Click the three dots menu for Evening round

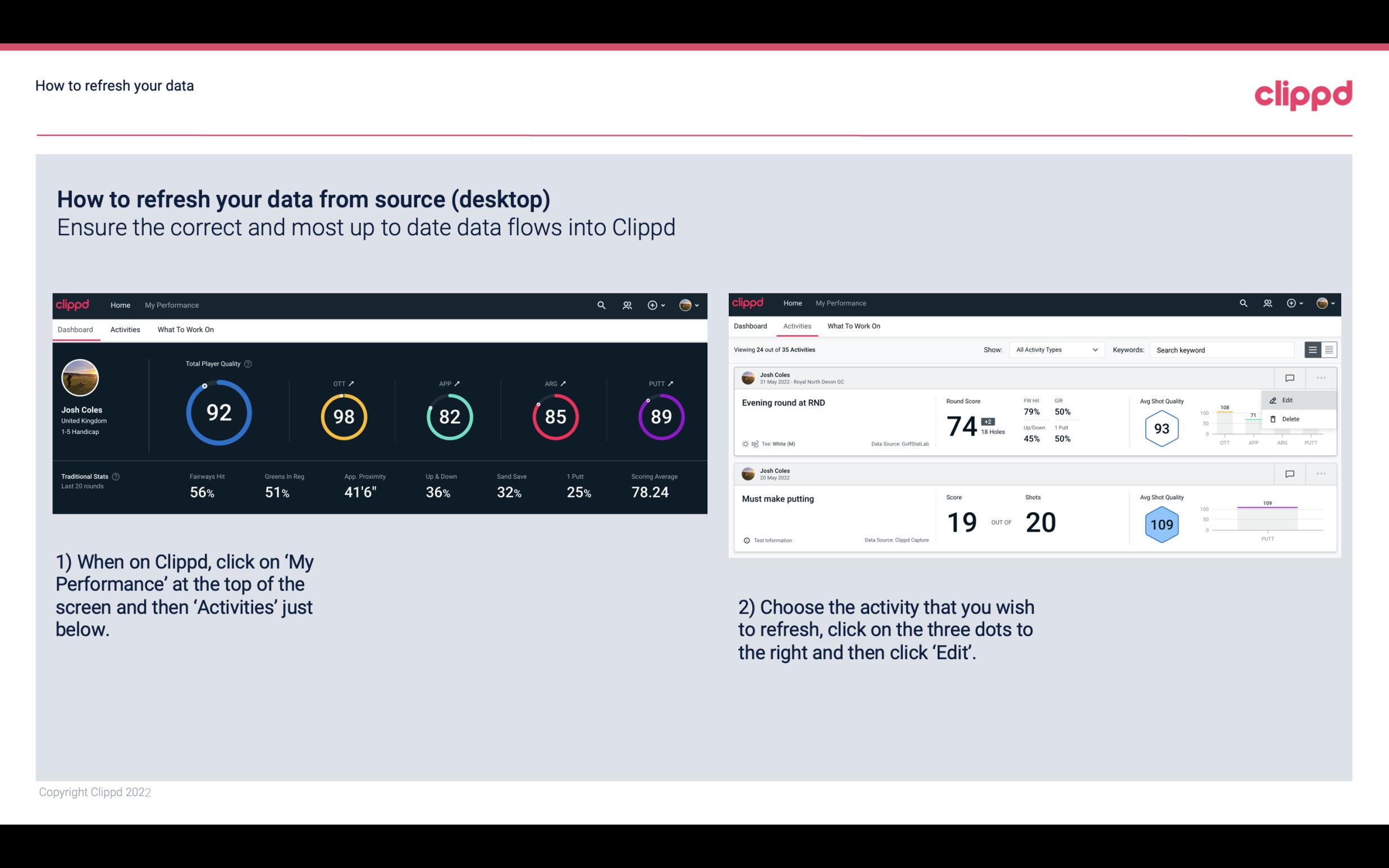click(1320, 377)
